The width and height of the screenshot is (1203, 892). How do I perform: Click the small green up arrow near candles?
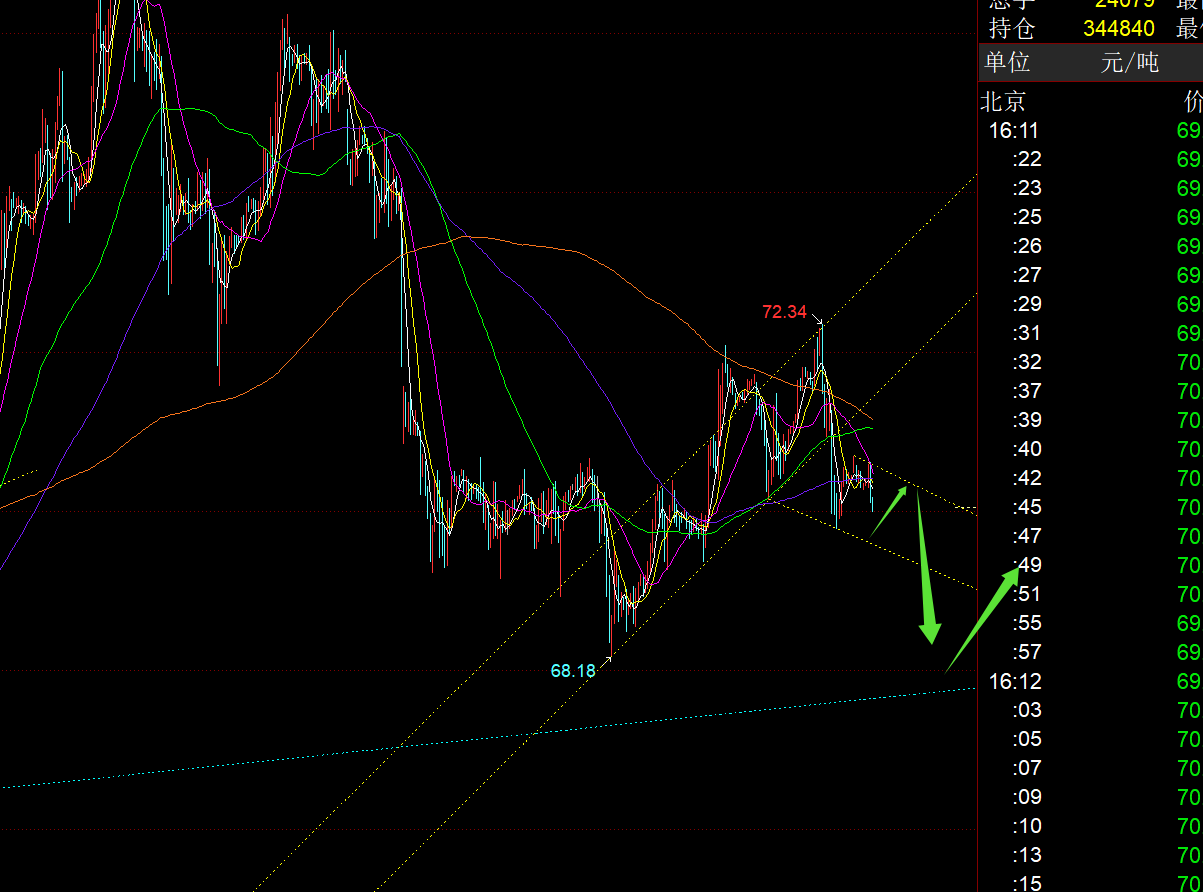coord(889,510)
